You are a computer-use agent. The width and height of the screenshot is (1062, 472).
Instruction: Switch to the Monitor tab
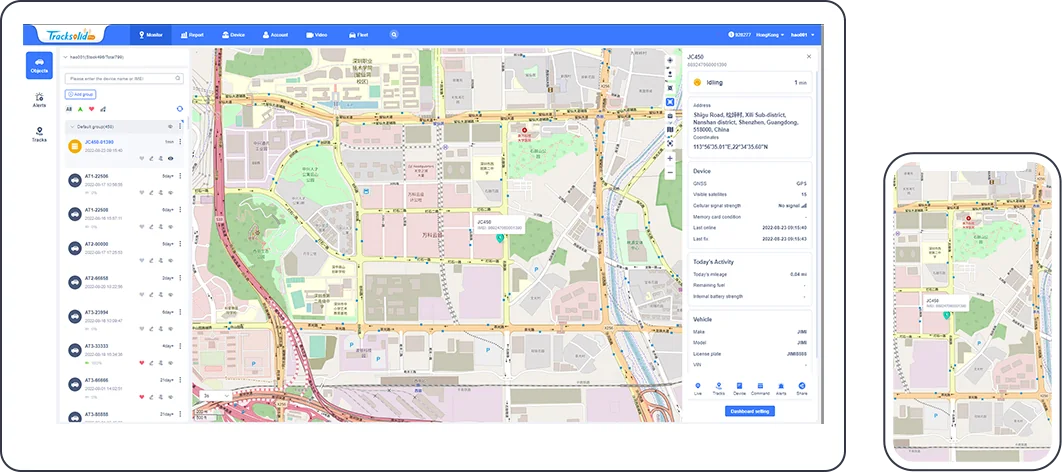pyautogui.click(x=150, y=35)
